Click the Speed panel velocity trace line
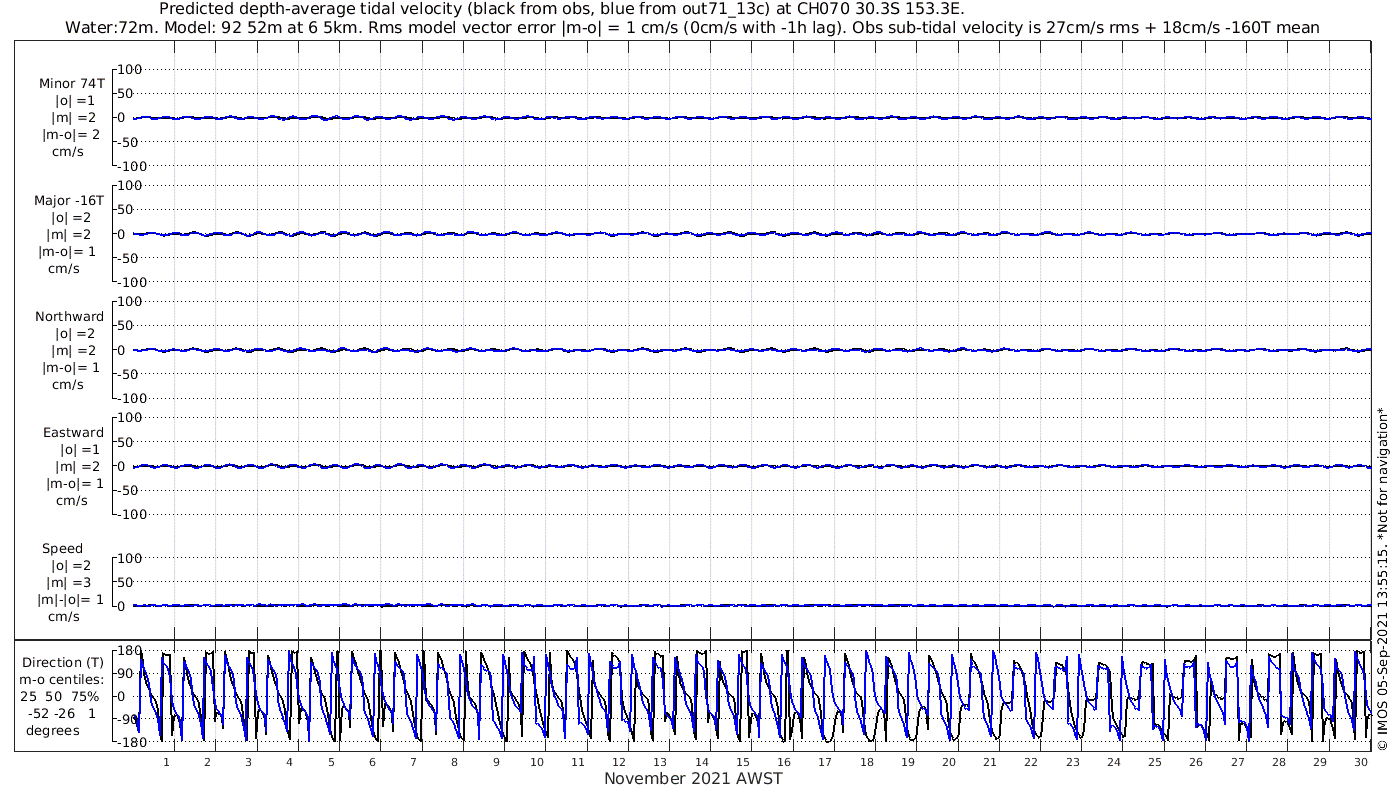The width and height of the screenshot is (1400, 800). [x=750, y=605]
